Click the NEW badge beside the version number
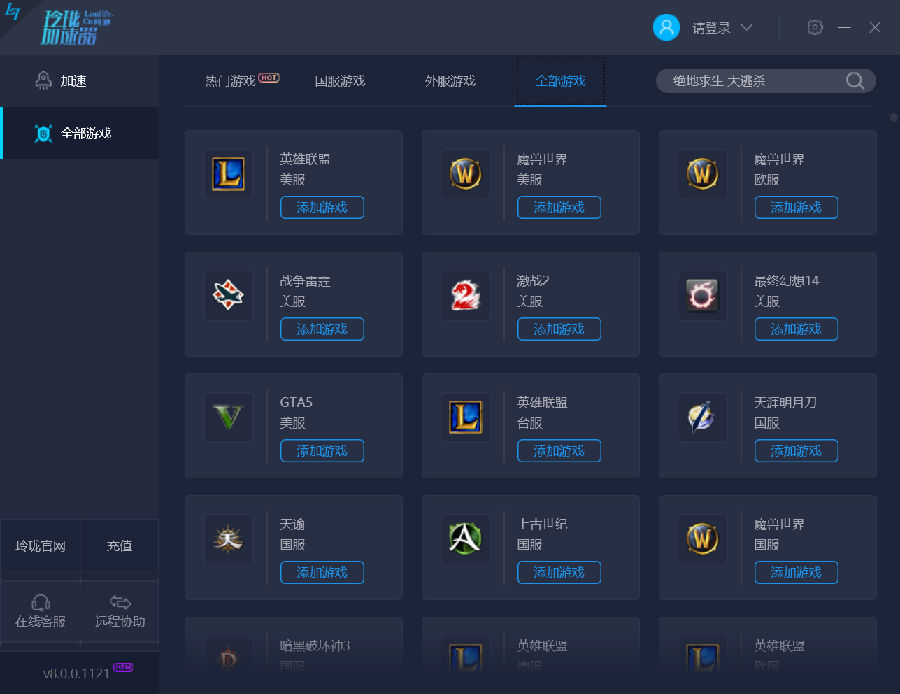Image resolution: width=900 pixels, height=694 pixels. [x=123, y=667]
